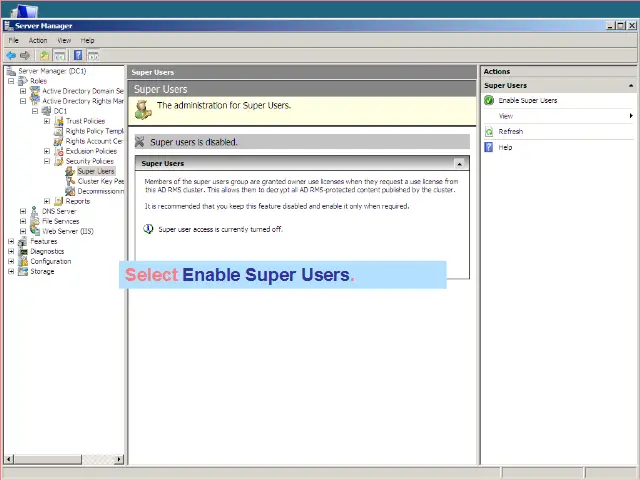This screenshot has height=480, width=640.
Task: Click the Refresh icon in Actions pane
Action: click(489, 131)
